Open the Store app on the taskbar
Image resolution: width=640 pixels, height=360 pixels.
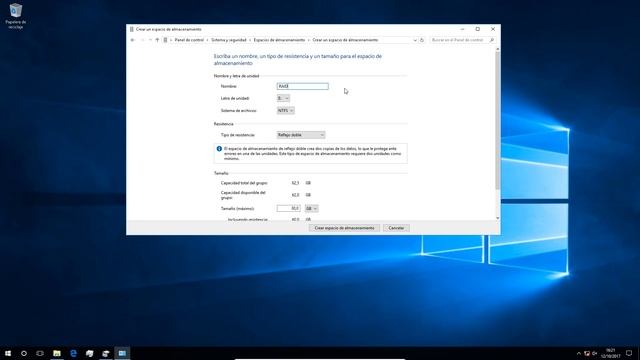(x=89, y=353)
